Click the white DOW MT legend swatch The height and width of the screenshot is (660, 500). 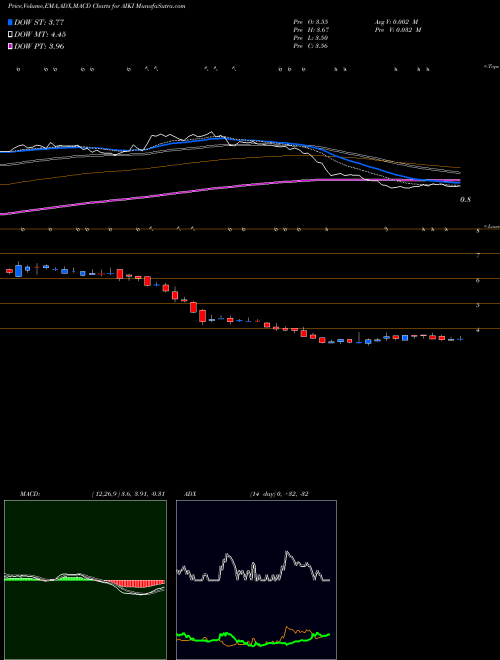pos(10,35)
